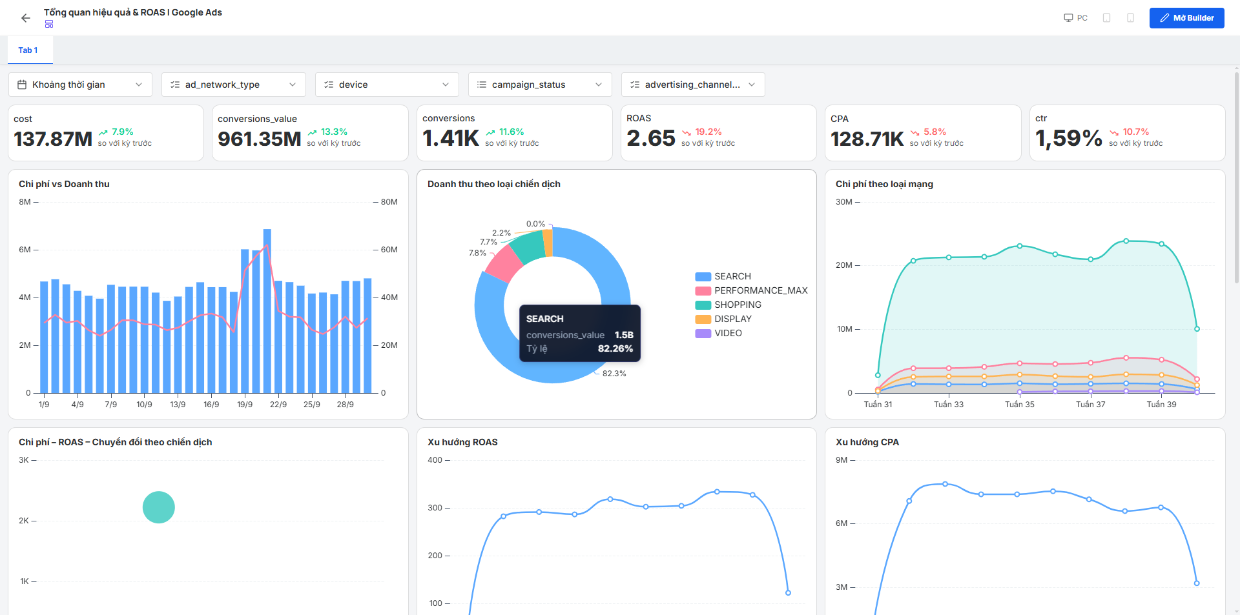Toggle SHOPPING legend entry
This screenshot has width=1240, height=615.
point(728,305)
